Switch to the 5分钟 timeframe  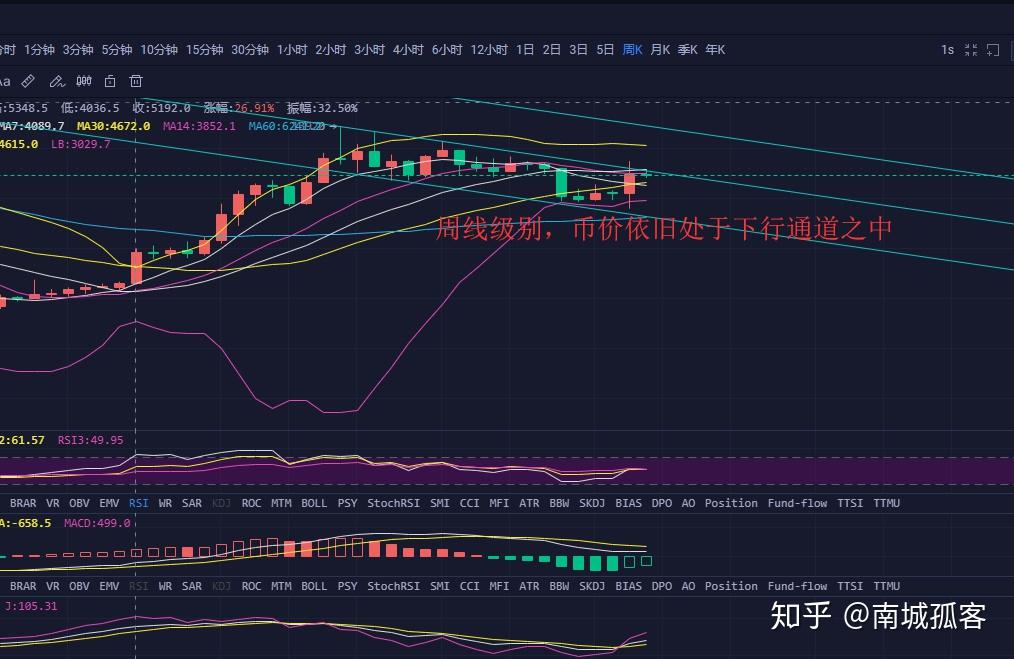(x=117, y=50)
